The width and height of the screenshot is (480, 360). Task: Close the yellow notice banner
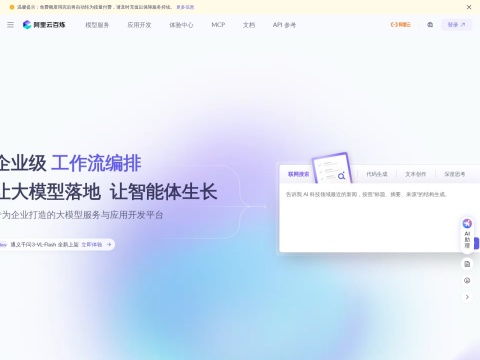pyautogui.click(x=469, y=7)
